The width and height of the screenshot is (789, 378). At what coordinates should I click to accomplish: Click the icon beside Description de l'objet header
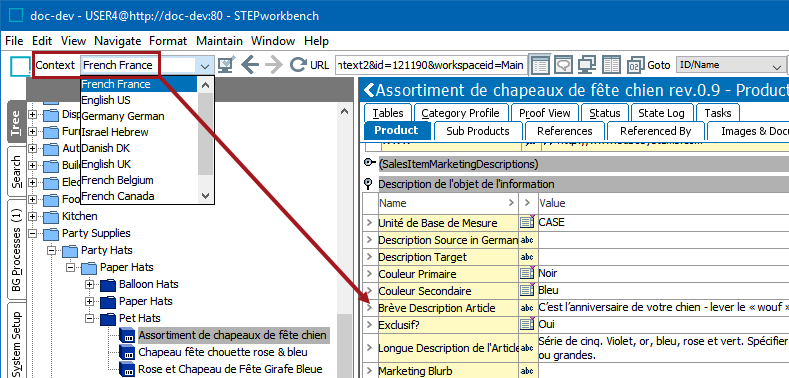(x=369, y=184)
